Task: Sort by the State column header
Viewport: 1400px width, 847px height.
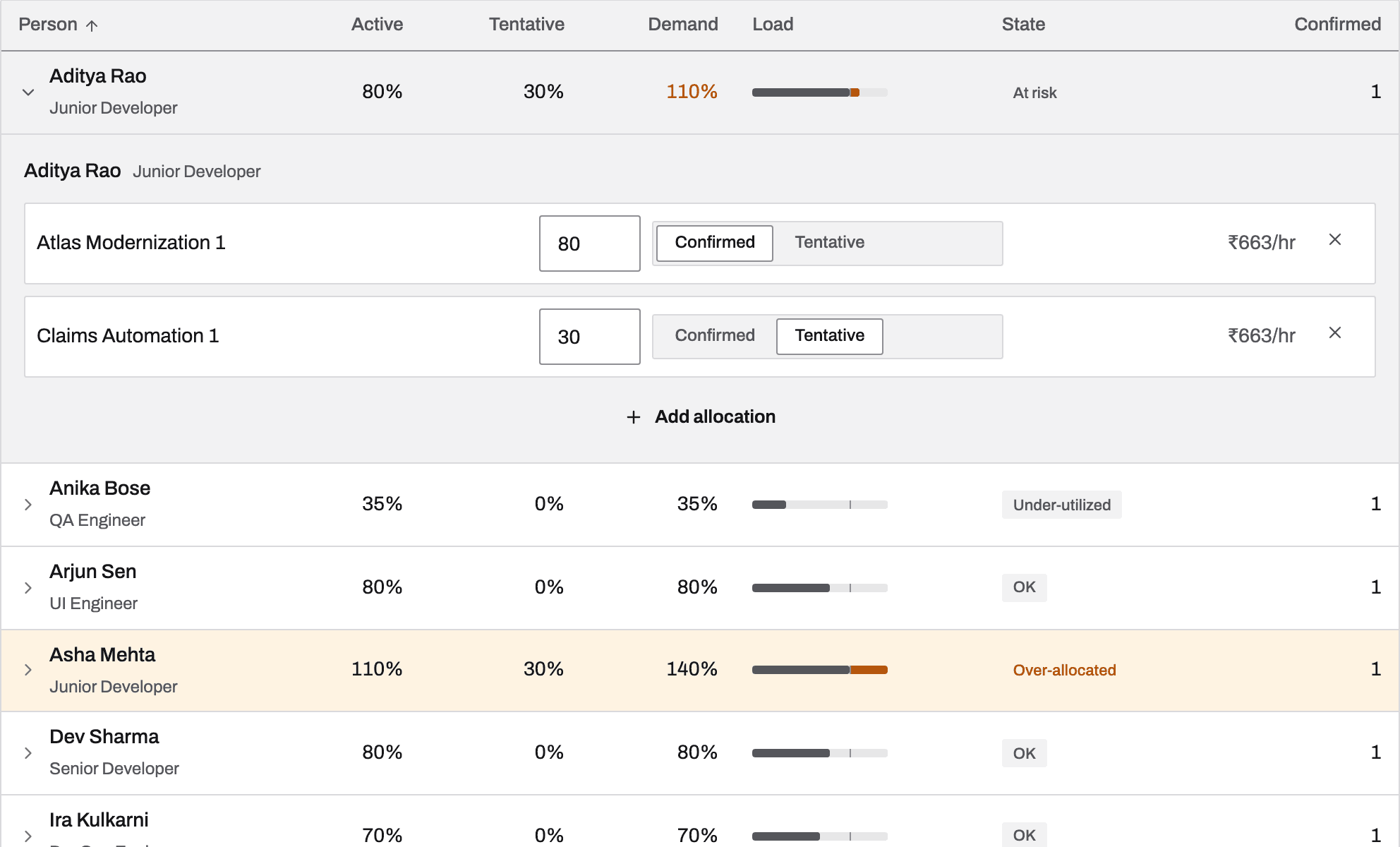Action: [x=1023, y=25]
